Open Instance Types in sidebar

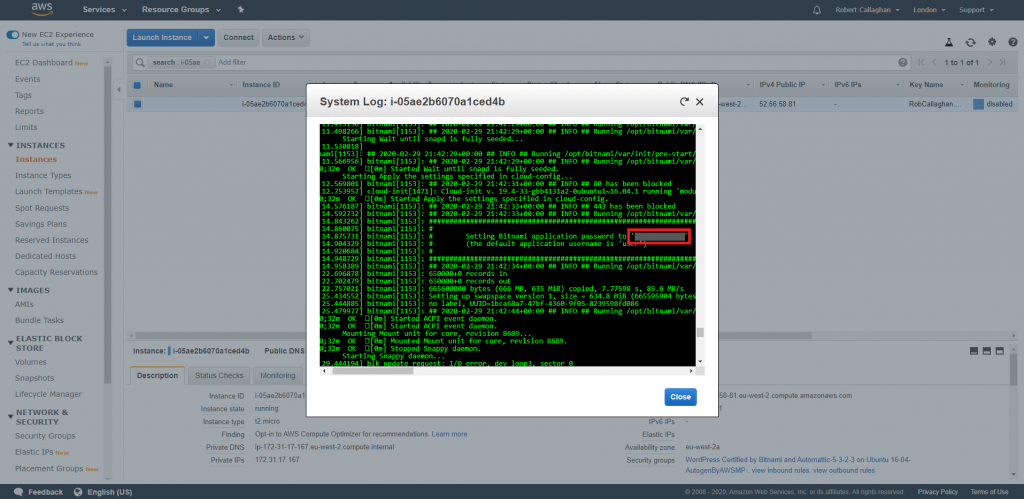click(x=43, y=175)
